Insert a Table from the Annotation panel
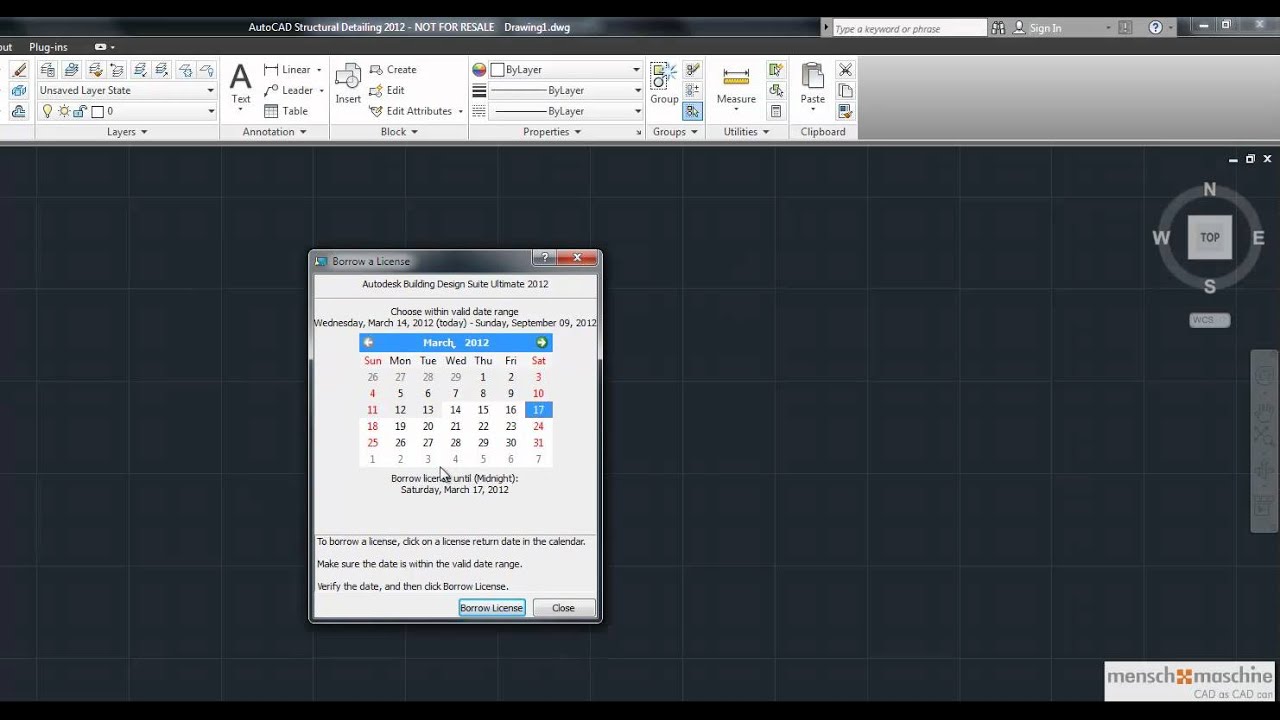Image resolution: width=1280 pixels, height=720 pixels. (x=286, y=111)
